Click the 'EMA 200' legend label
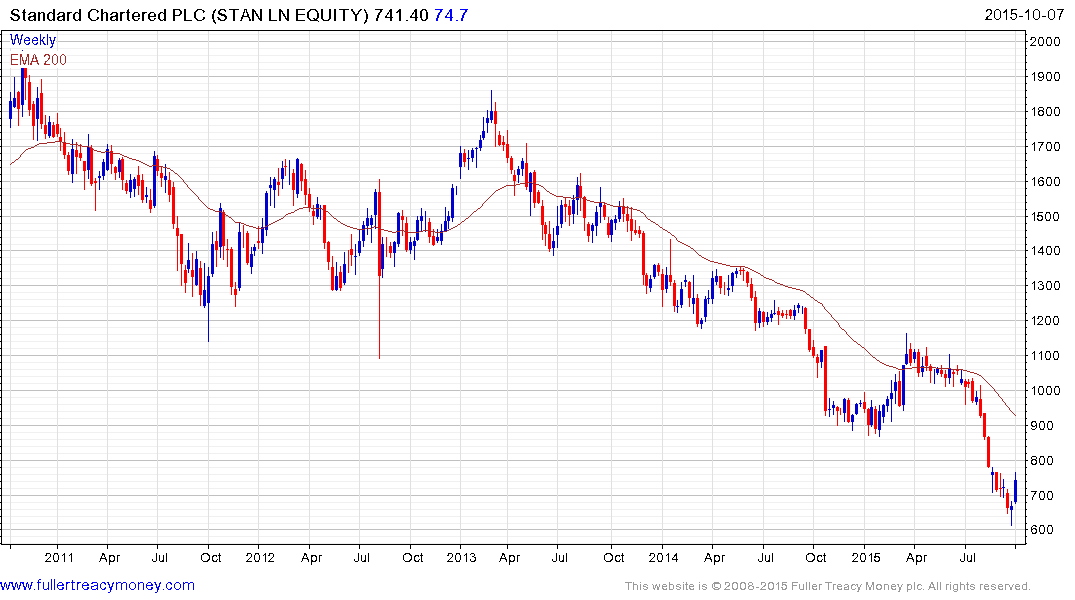Screen dimensions: 1075x600 coord(38,60)
